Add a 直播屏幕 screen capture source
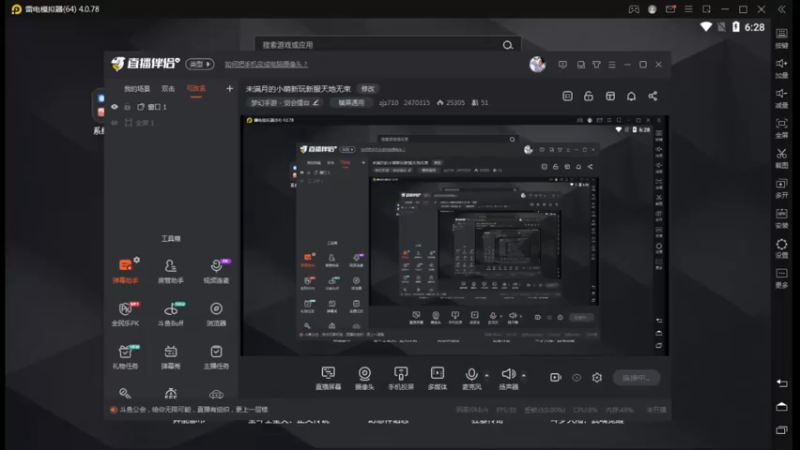800x450 pixels. pyautogui.click(x=328, y=378)
